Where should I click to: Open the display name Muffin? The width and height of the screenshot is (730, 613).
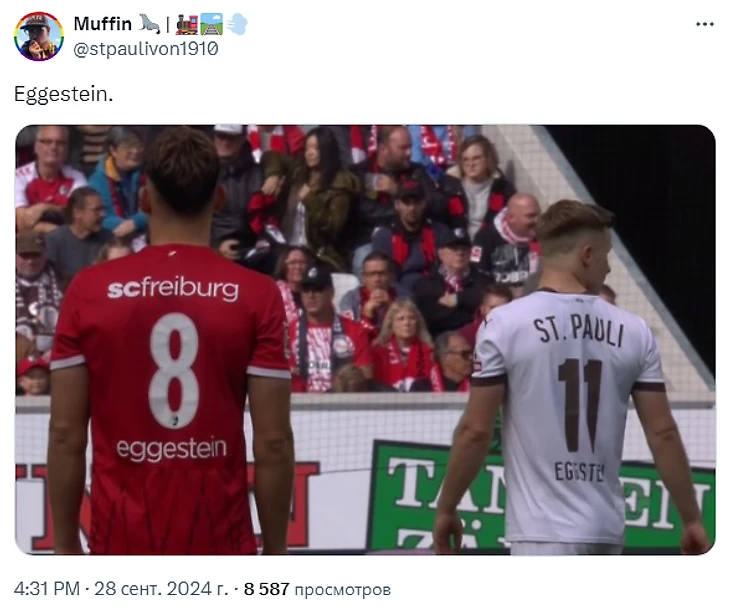[102, 24]
